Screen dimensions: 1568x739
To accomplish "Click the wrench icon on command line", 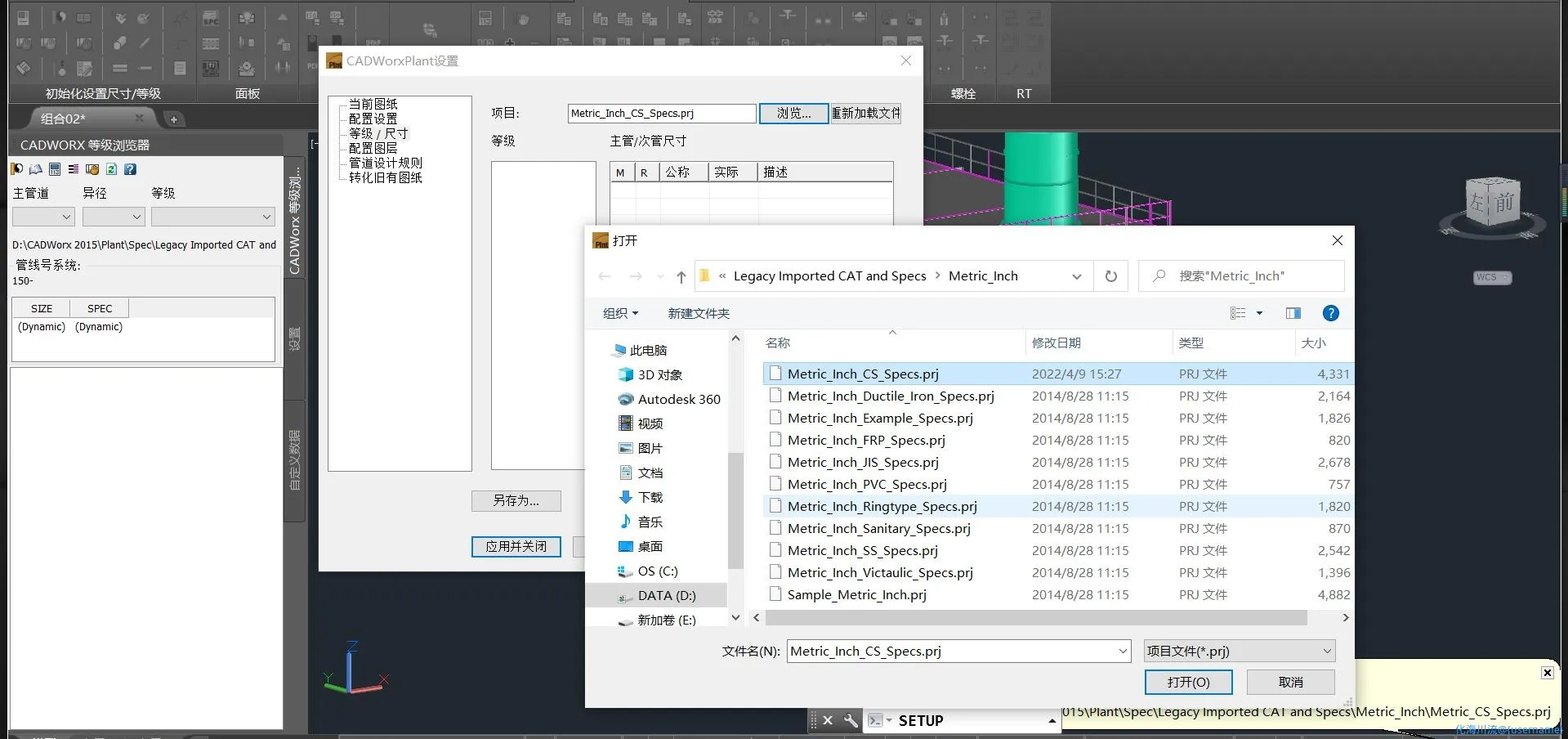I will 851,720.
